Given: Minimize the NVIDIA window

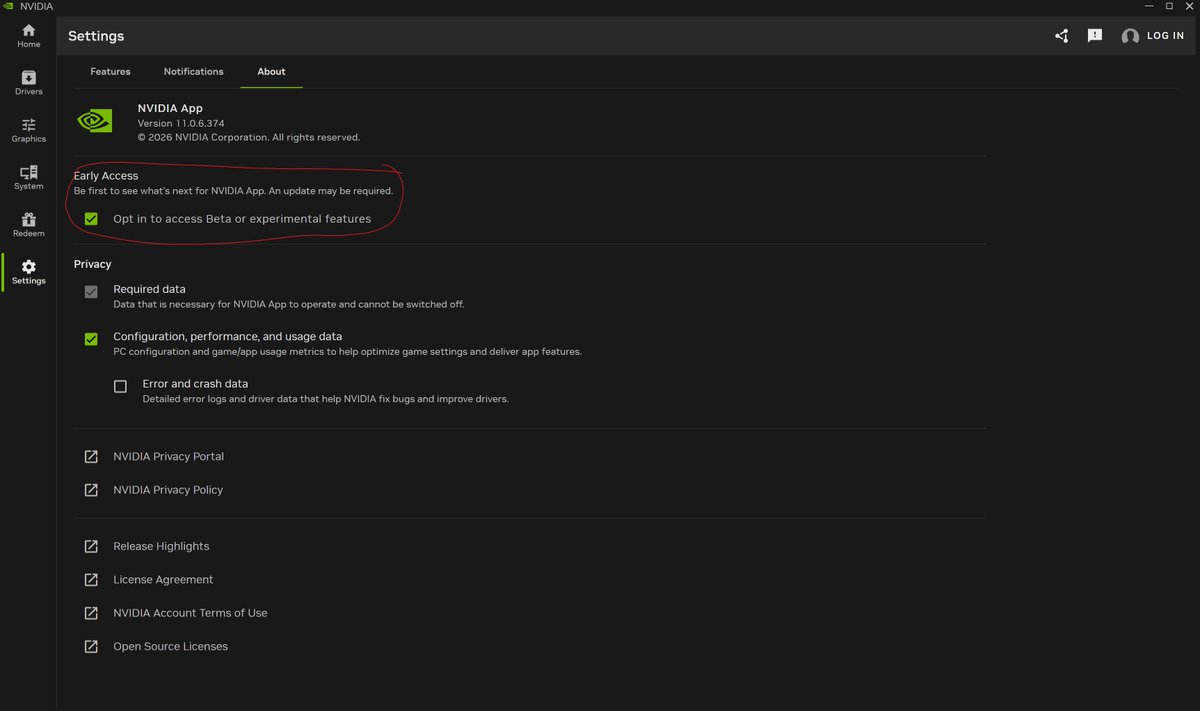Looking at the screenshot, I should click(1147, 6).
